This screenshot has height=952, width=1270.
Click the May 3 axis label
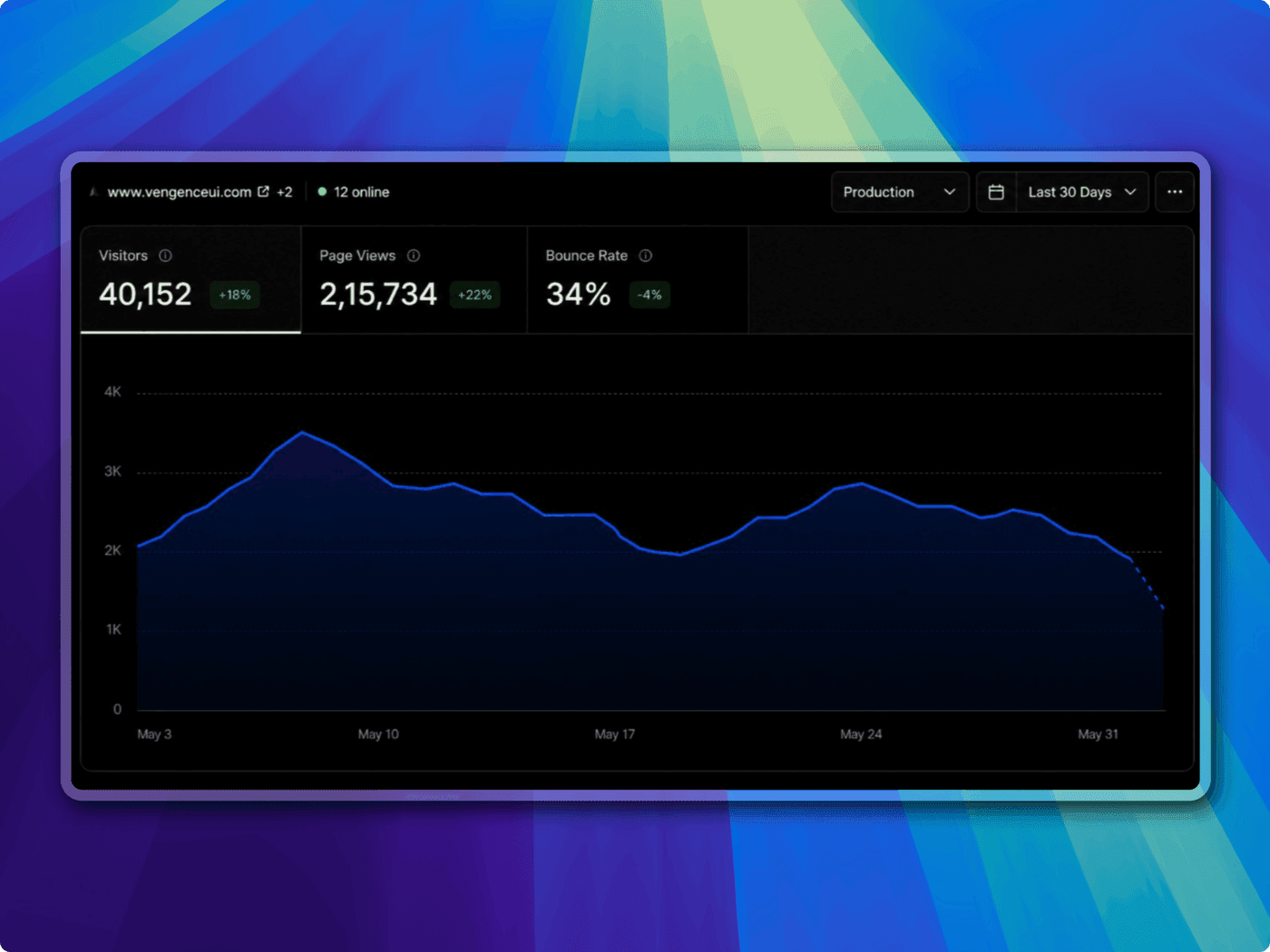click(154, 734)
